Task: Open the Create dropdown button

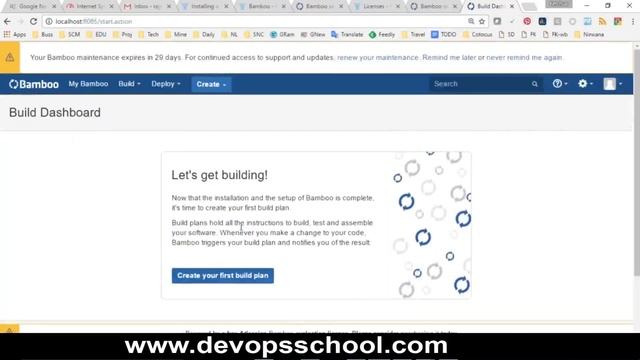Action: pyautogui.click(x=211, y=84)
